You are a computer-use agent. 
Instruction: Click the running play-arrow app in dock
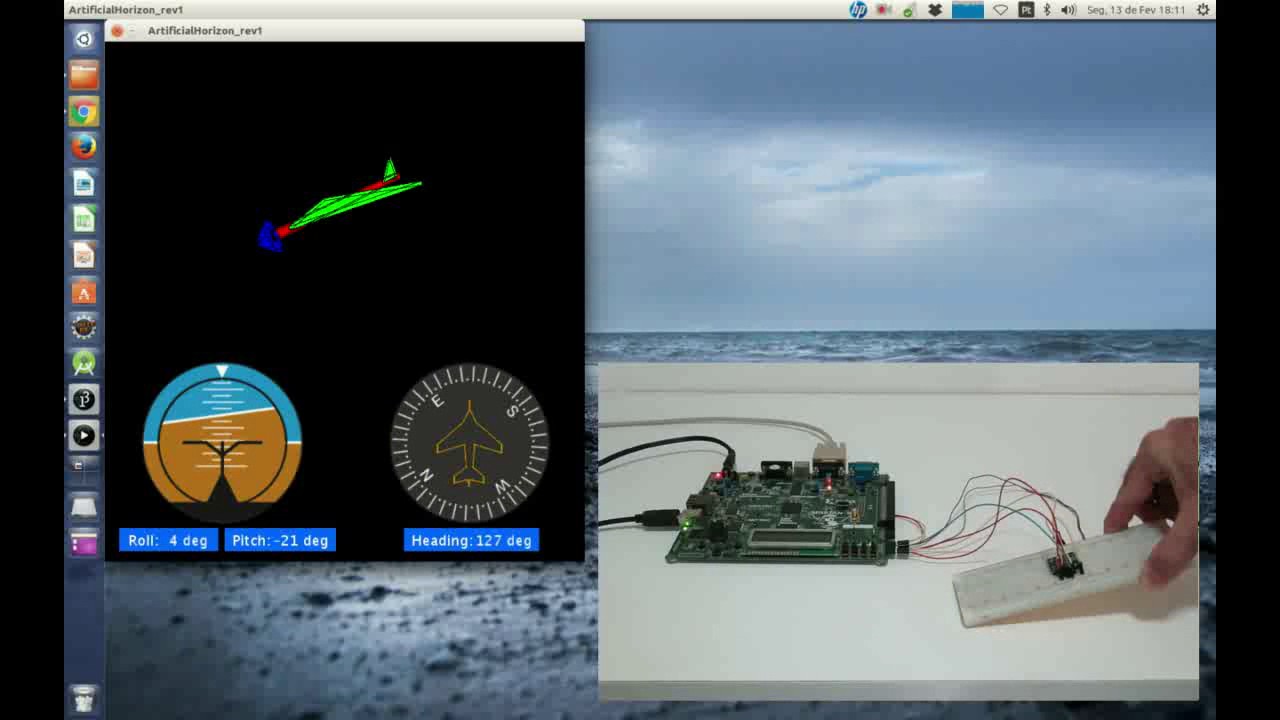[x=84, y=435]
